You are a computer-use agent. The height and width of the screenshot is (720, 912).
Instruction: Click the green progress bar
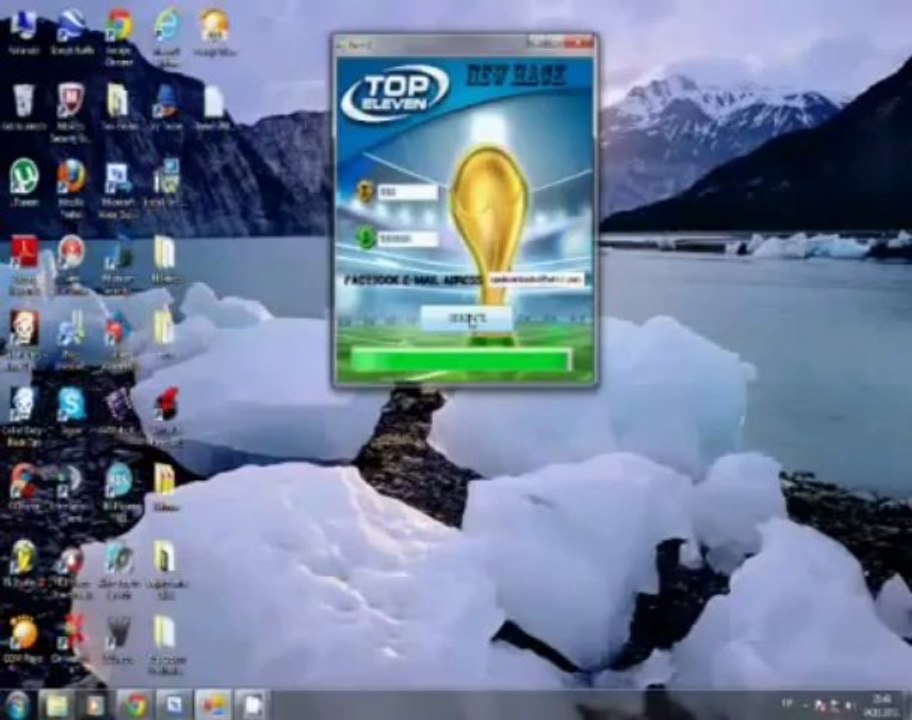click(461, 361)
